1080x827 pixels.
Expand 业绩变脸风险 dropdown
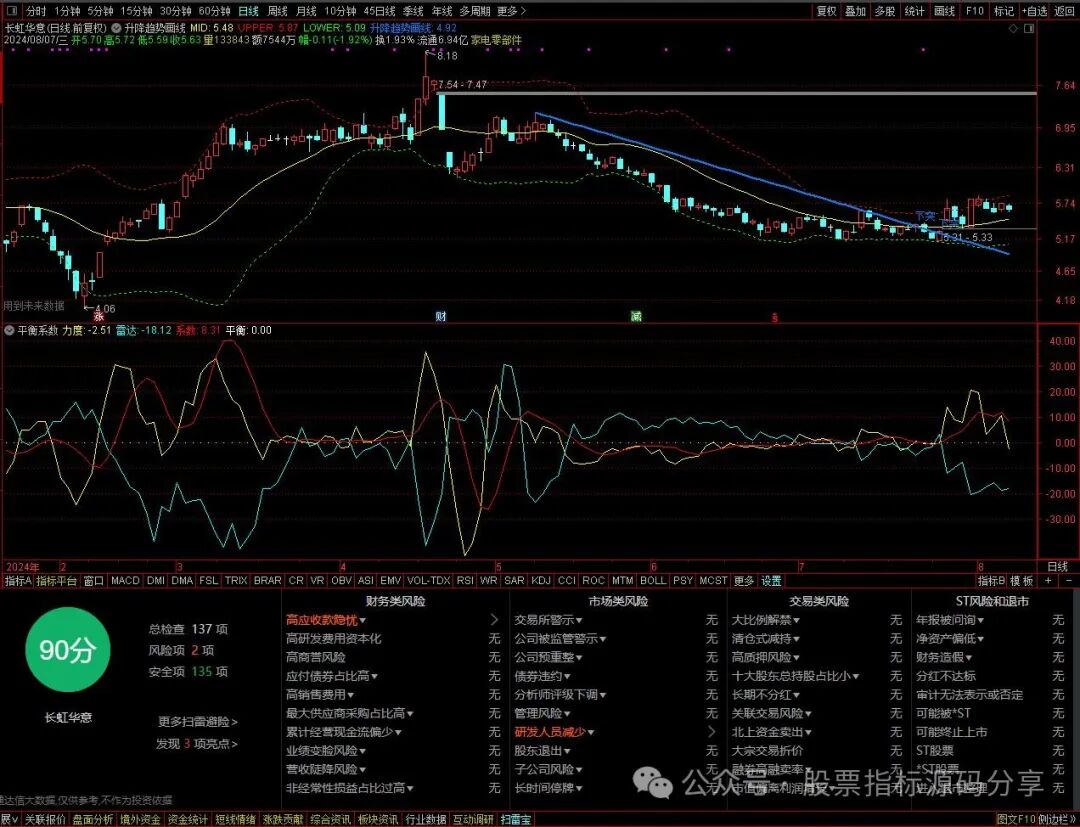click(x=326, y=751)
